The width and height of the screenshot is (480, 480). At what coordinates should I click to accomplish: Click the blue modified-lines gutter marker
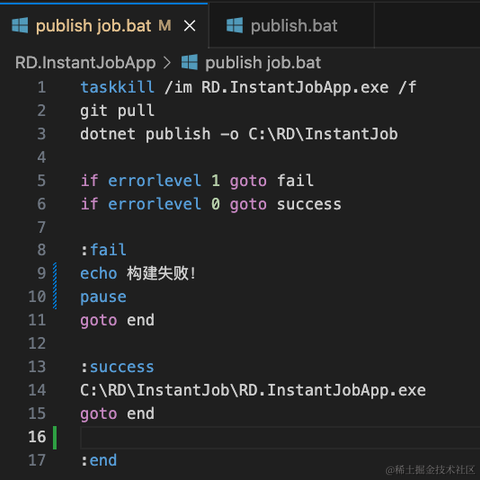[55, 286]
